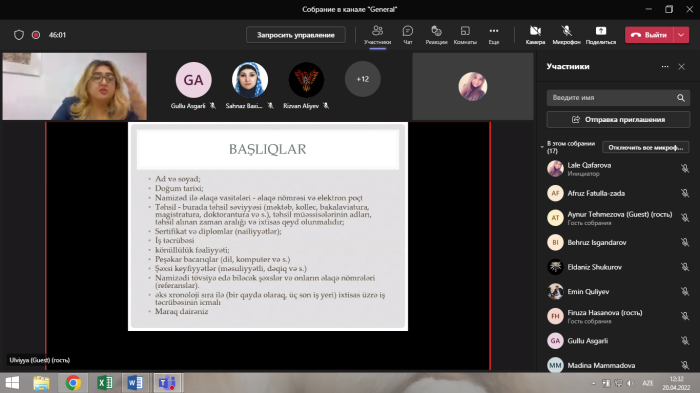
Task: Open participants panel three-dots options
Action: click(665, 67)
